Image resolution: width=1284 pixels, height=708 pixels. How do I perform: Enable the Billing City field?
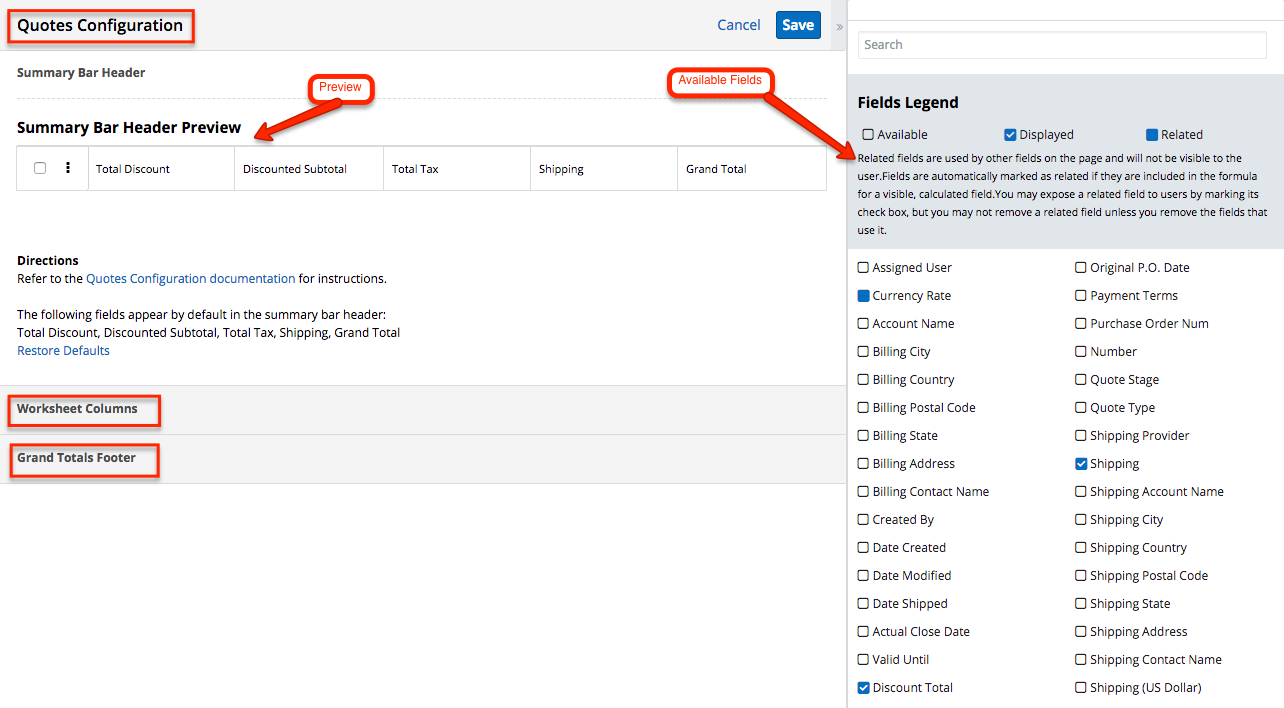tap(864, 352)
